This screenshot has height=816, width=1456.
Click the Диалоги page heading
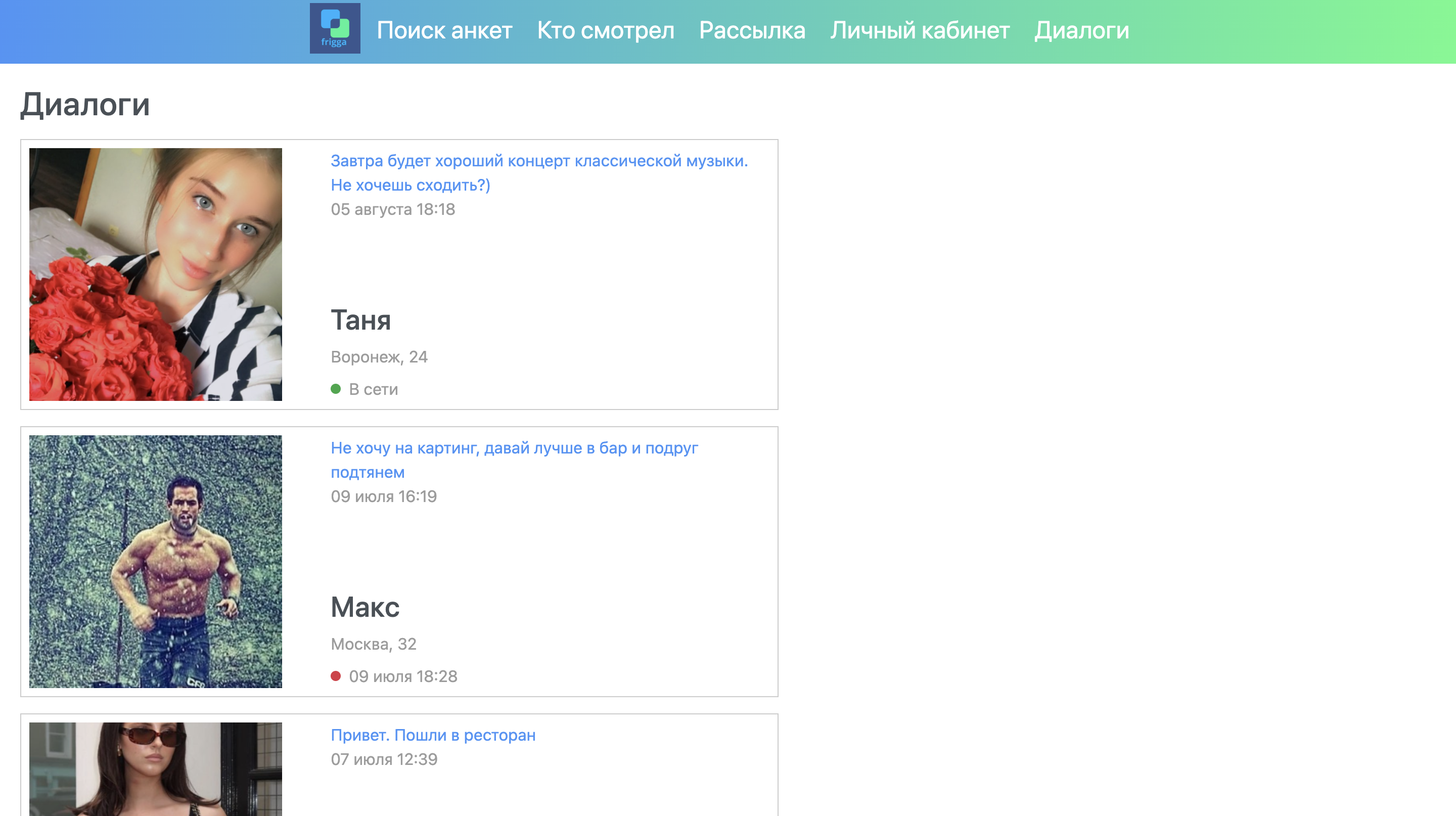coord(85,105)
